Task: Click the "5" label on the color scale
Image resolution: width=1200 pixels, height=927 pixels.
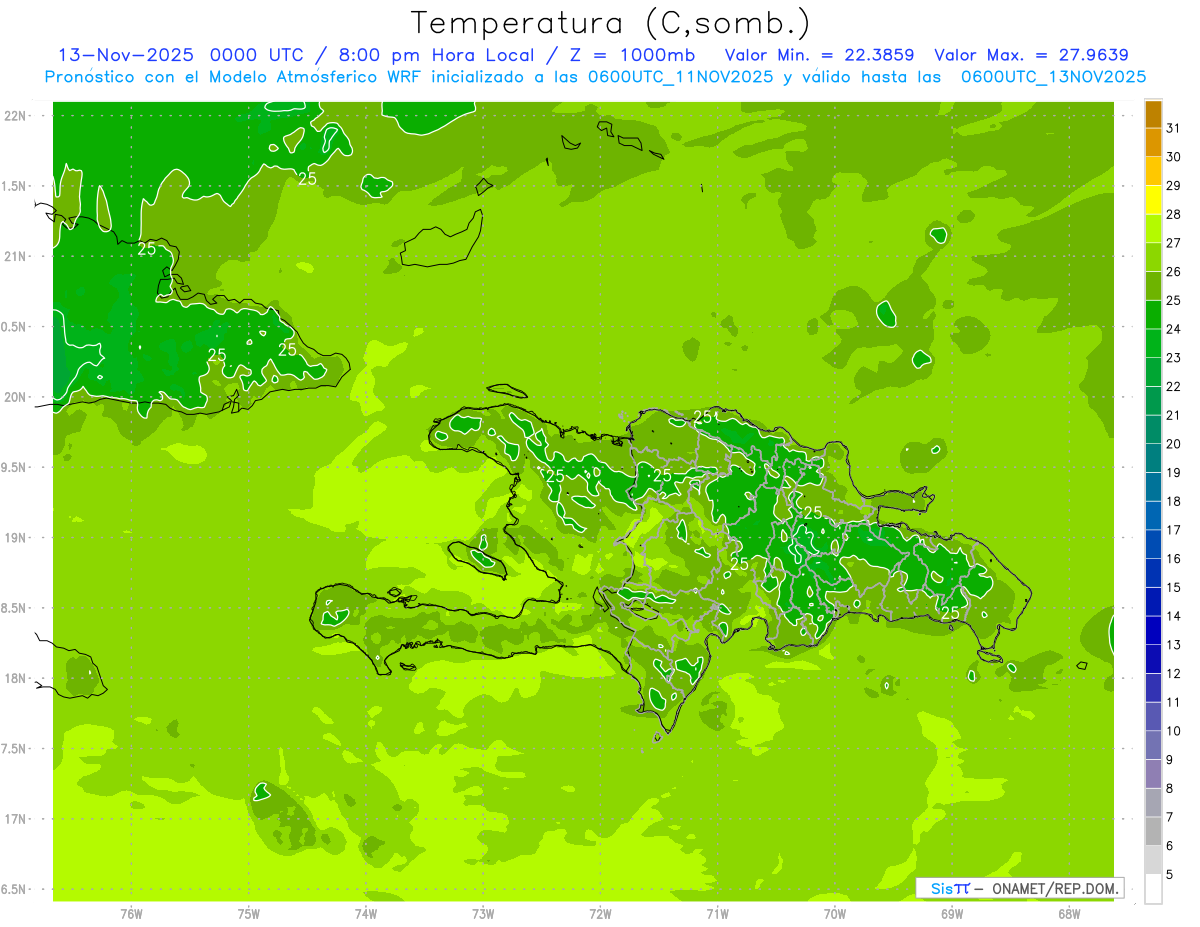Action: (1170, 874)
